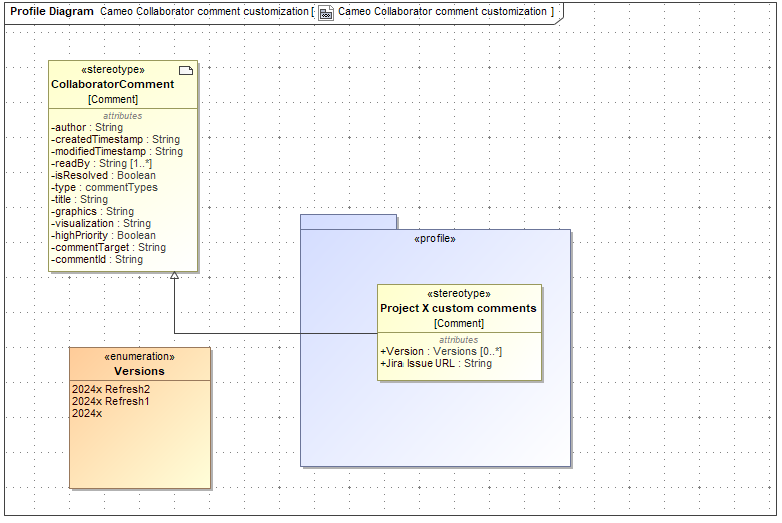Click the plain 2024x literal in Versions
The image size is (782, 523).
tap(87, 413)
